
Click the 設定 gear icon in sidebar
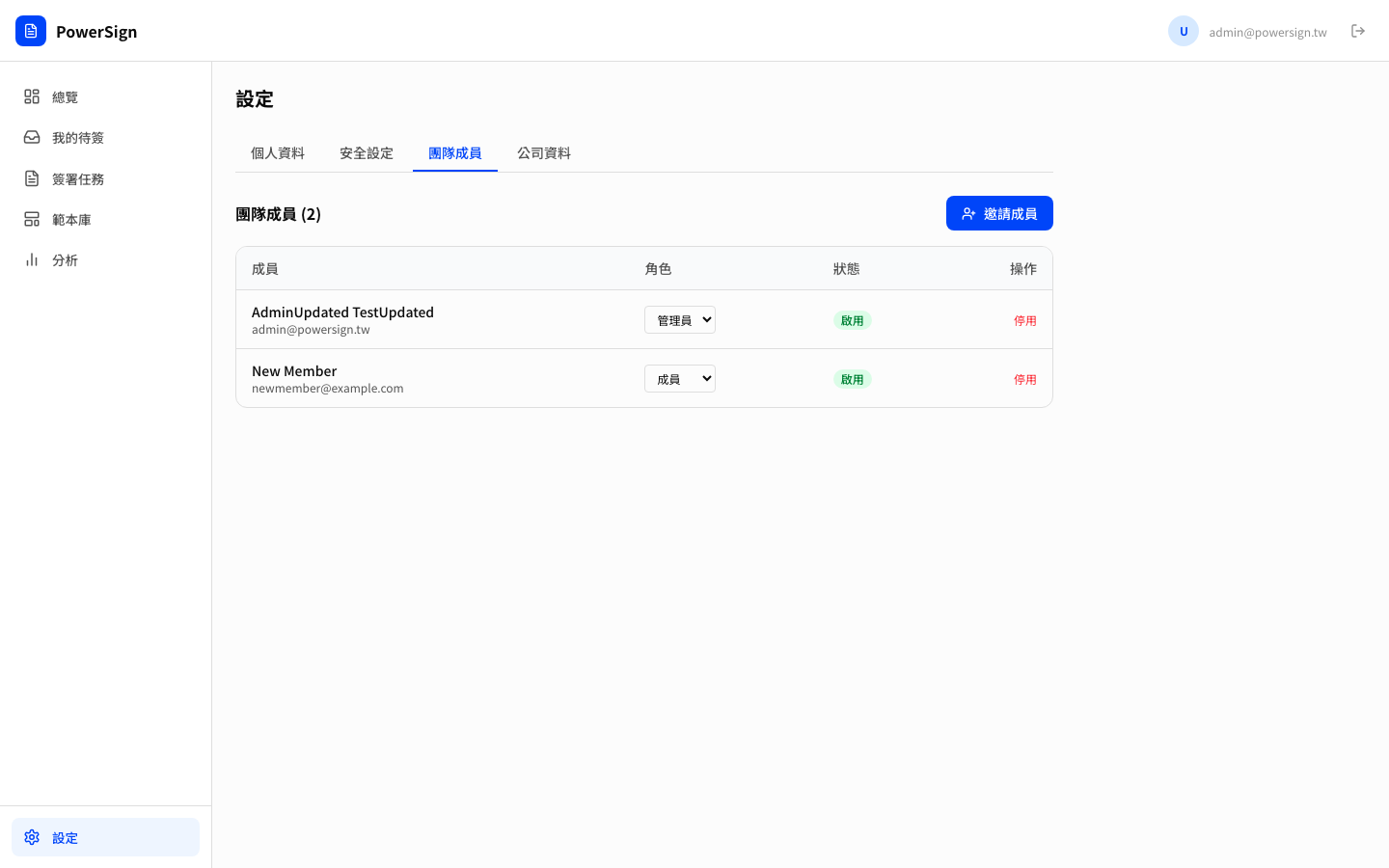(32, 837)
